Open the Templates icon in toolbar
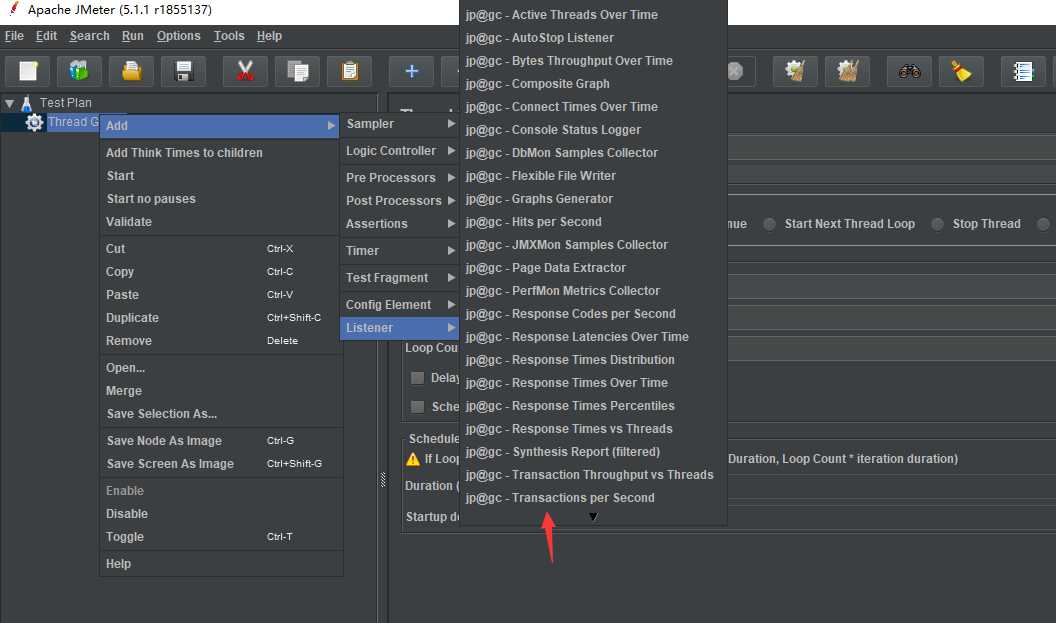This screenshot has width=1056, height=623. point(79,71)
